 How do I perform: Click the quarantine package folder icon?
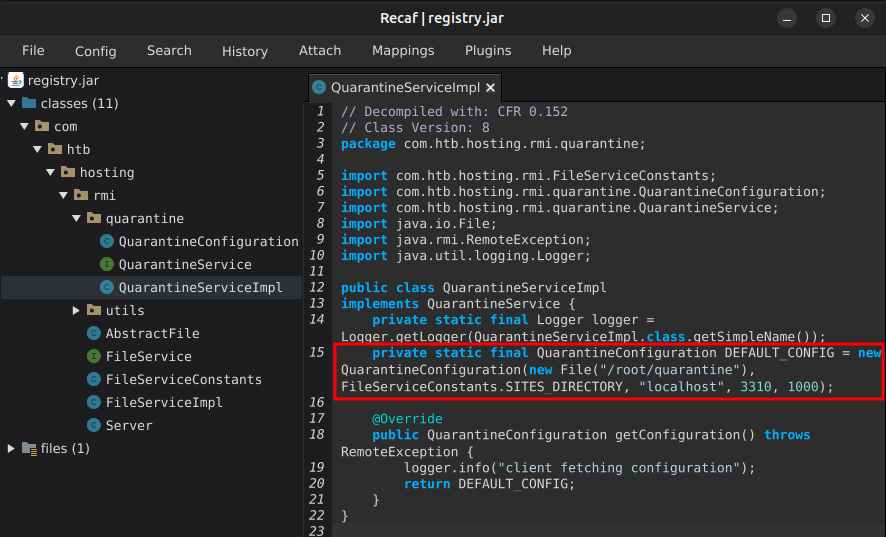94,219
